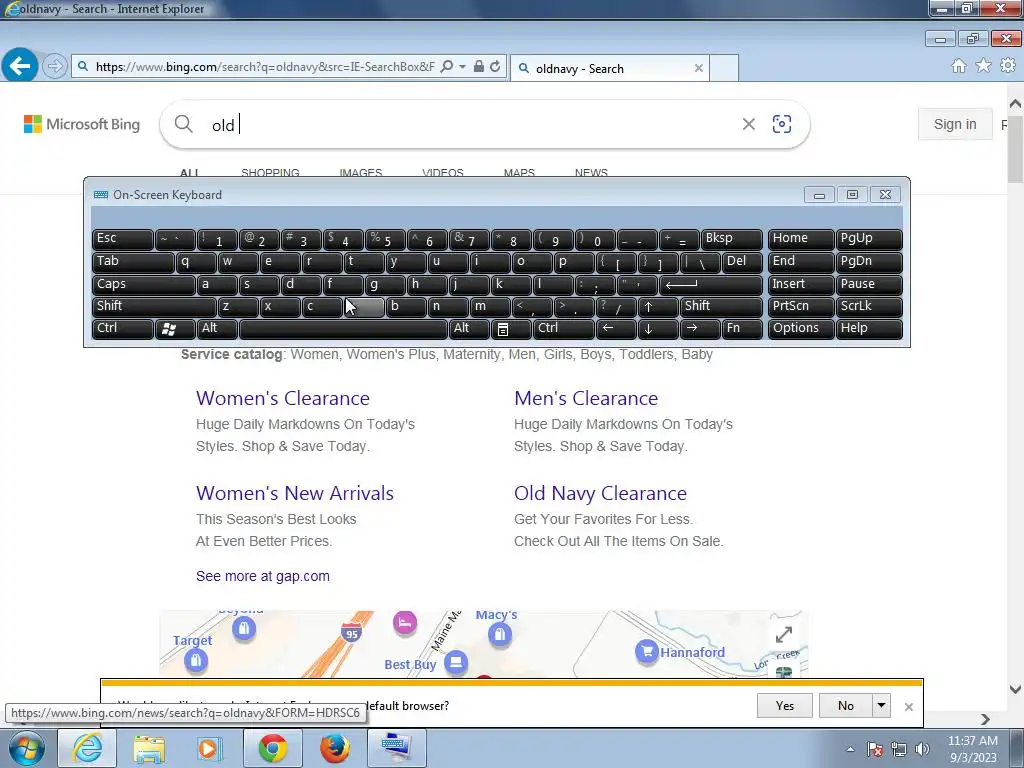Click the down arrow key on keyboard
Screen dimensions: 1024x768
pyautogui.click(x=658, y=328)
